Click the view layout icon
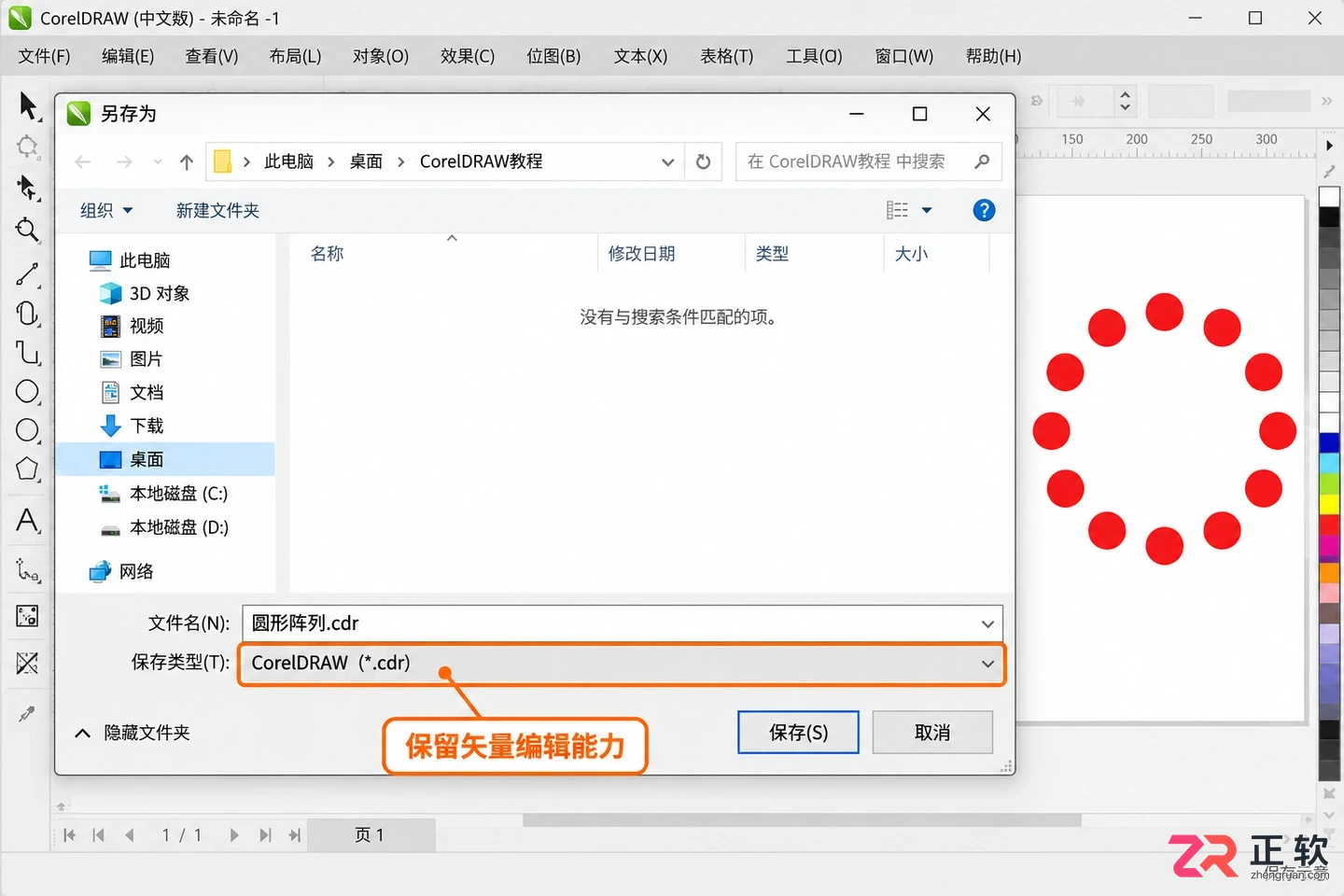This screenshot has height=896, width=1344. point(897,210)
